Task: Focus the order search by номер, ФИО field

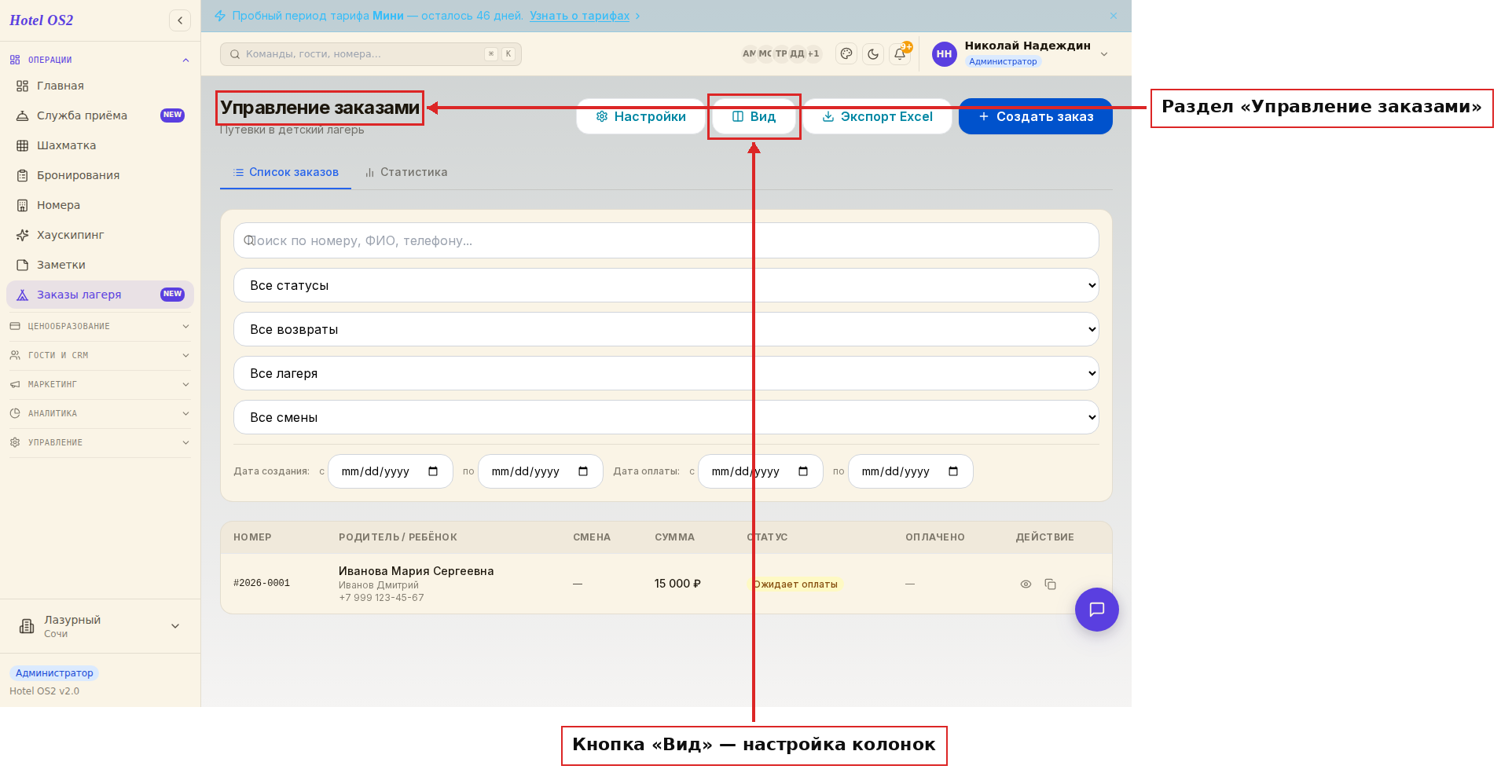Action: click(666, 240)
